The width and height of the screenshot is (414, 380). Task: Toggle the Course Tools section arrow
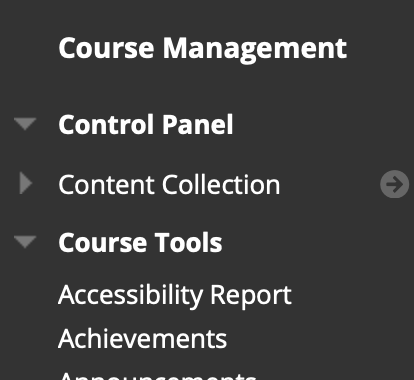(25, 242)
